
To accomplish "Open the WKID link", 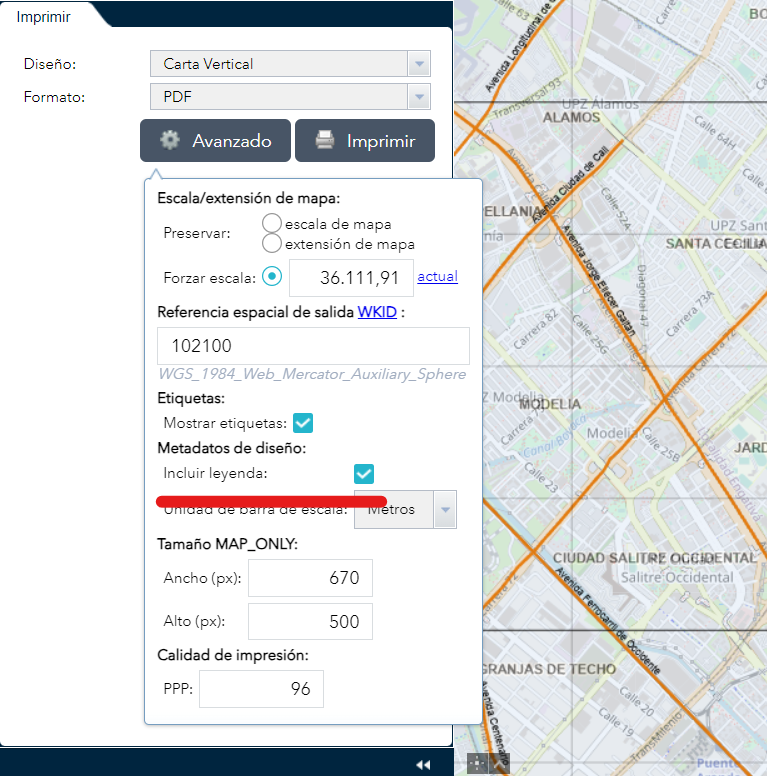I will [377, 312].
